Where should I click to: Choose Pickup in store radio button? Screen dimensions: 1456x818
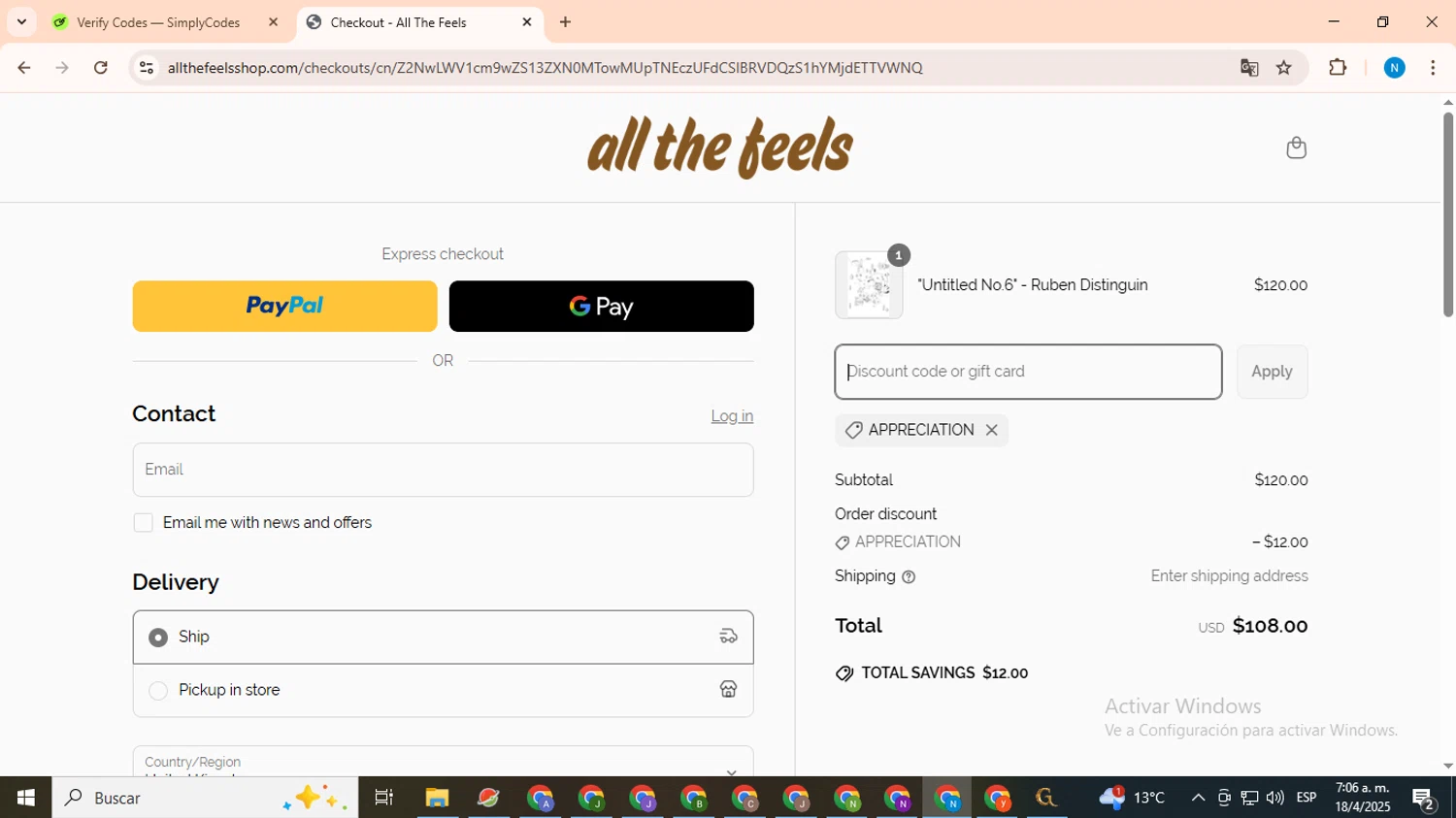[158, 690]
